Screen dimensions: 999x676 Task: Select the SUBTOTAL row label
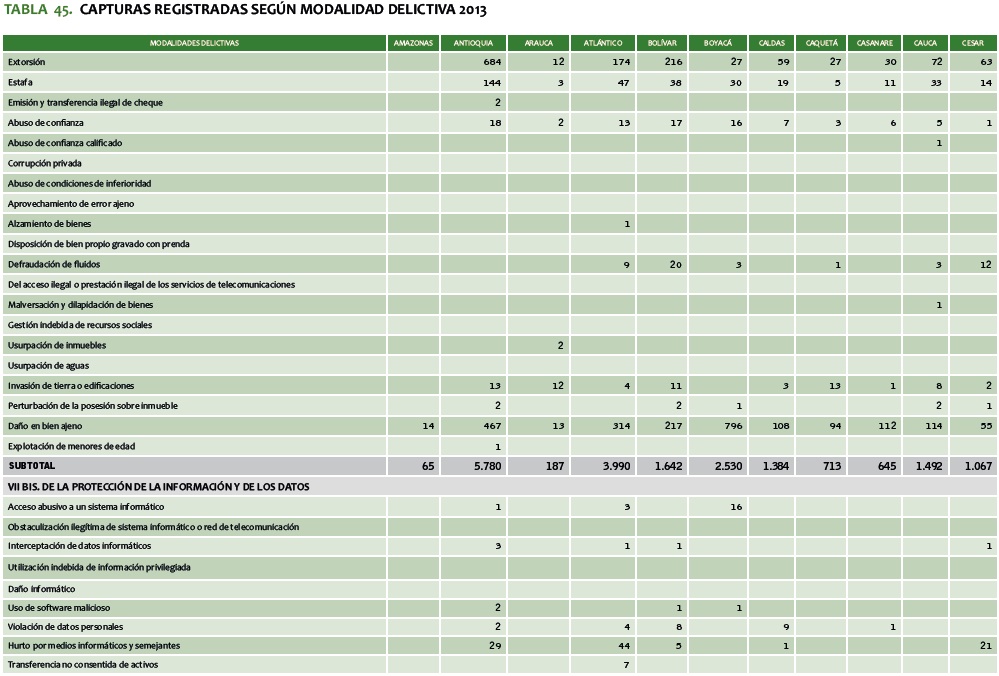32,466
